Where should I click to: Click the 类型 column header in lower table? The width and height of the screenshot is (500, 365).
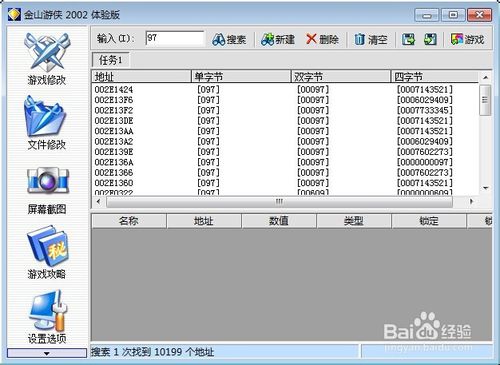[354, 221]
